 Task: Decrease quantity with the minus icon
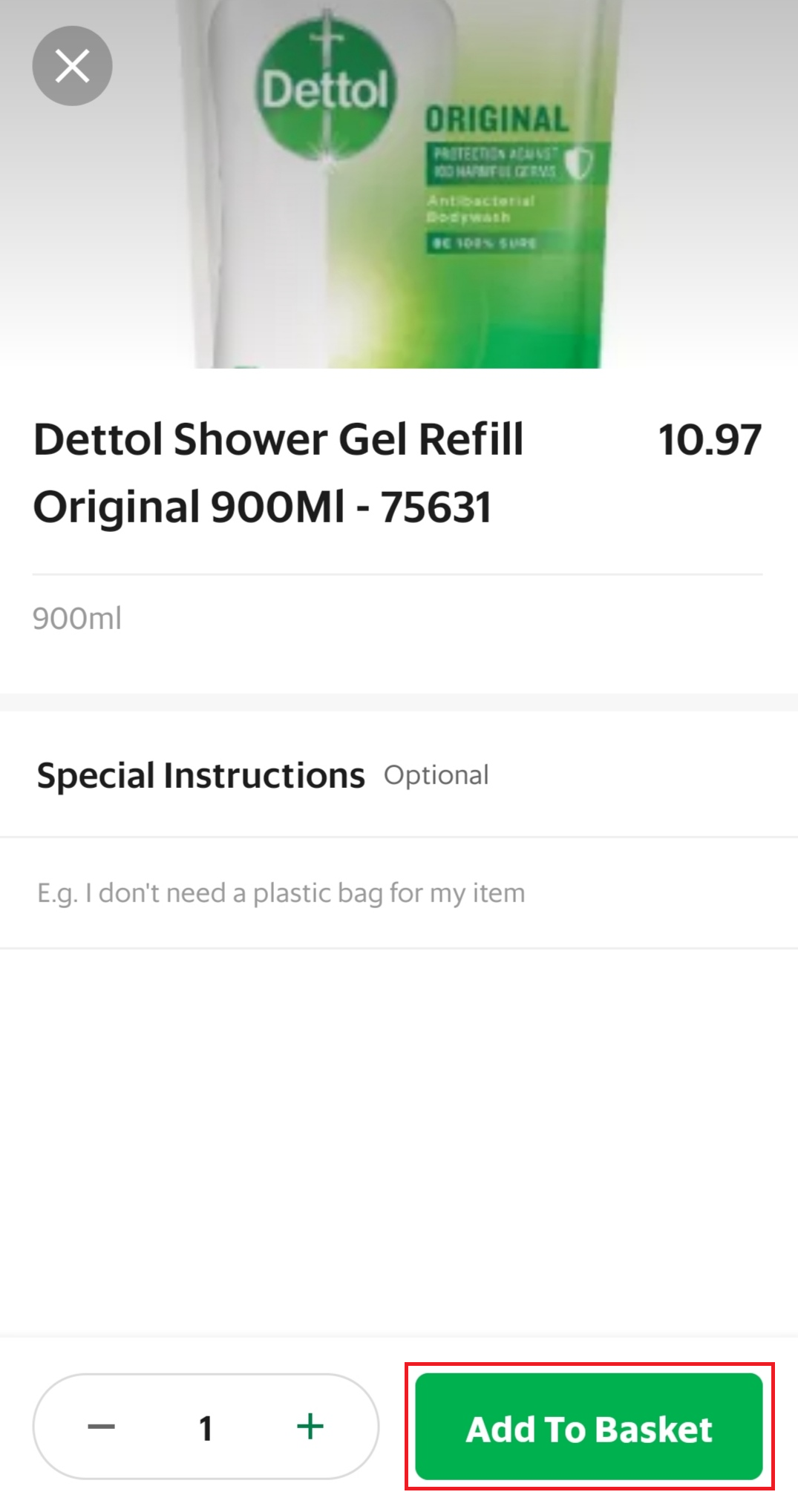click(x=101, y=1426)
